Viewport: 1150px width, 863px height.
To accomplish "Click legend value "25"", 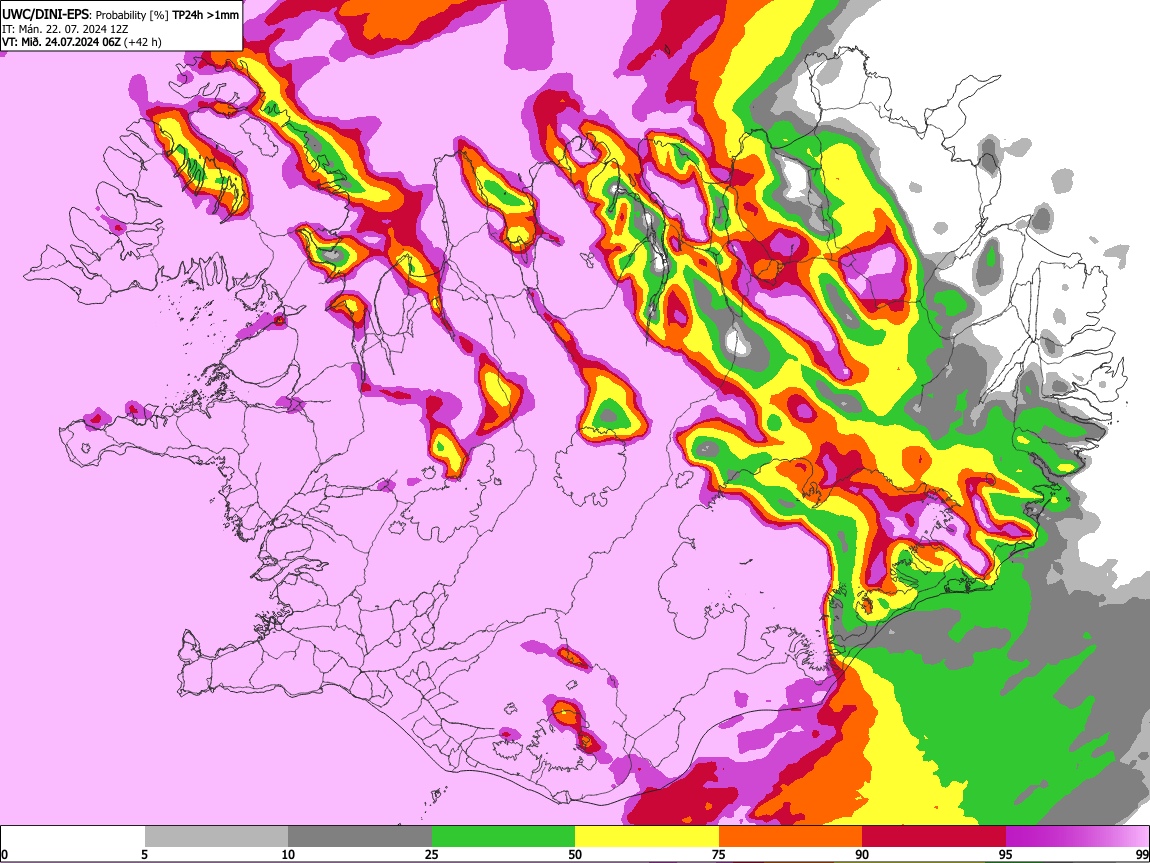I will (432, 854).
